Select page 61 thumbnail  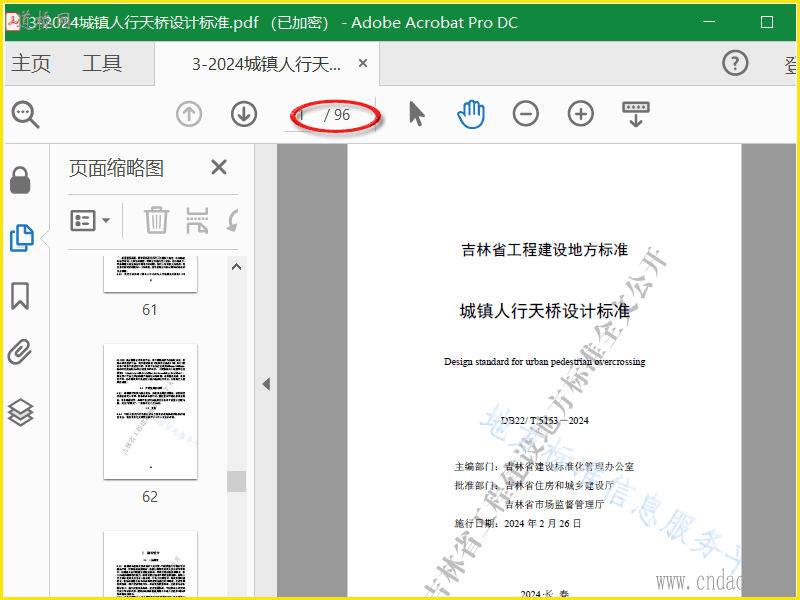click(x=150, y=274)
